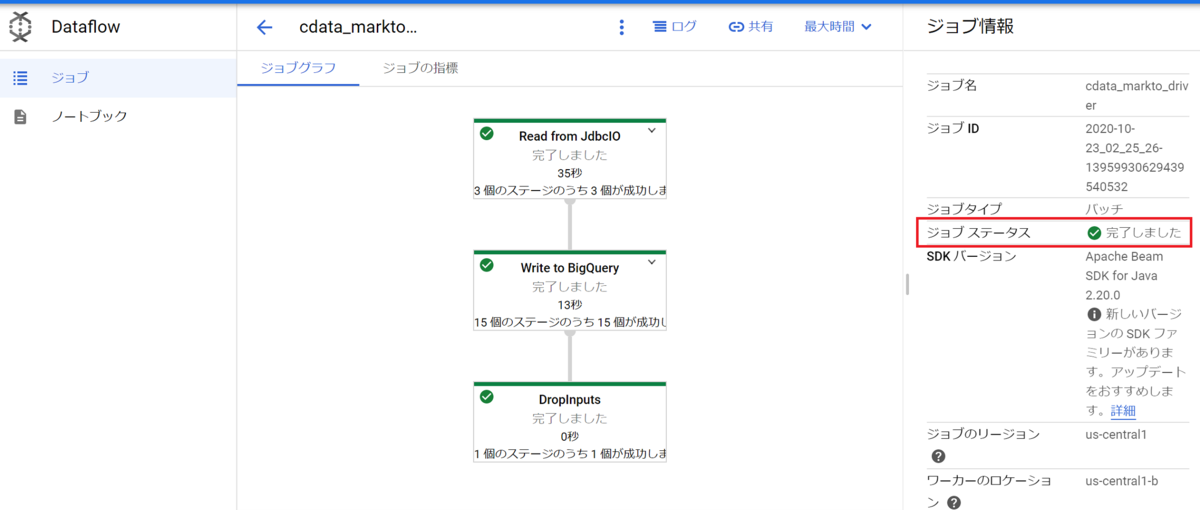Click the us-central1-b worker location value

tap(1122, 481)
